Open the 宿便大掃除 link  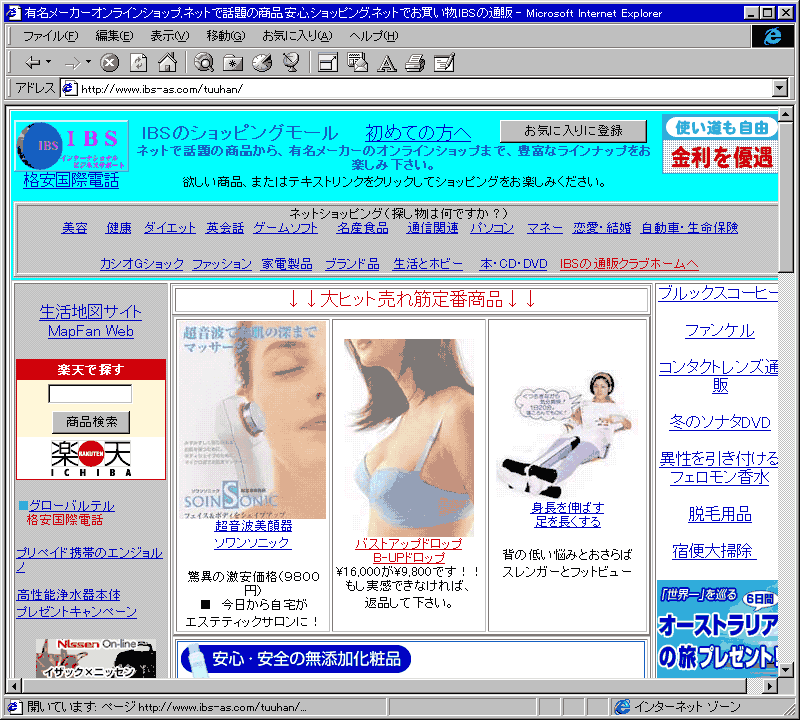pos(713,551)
